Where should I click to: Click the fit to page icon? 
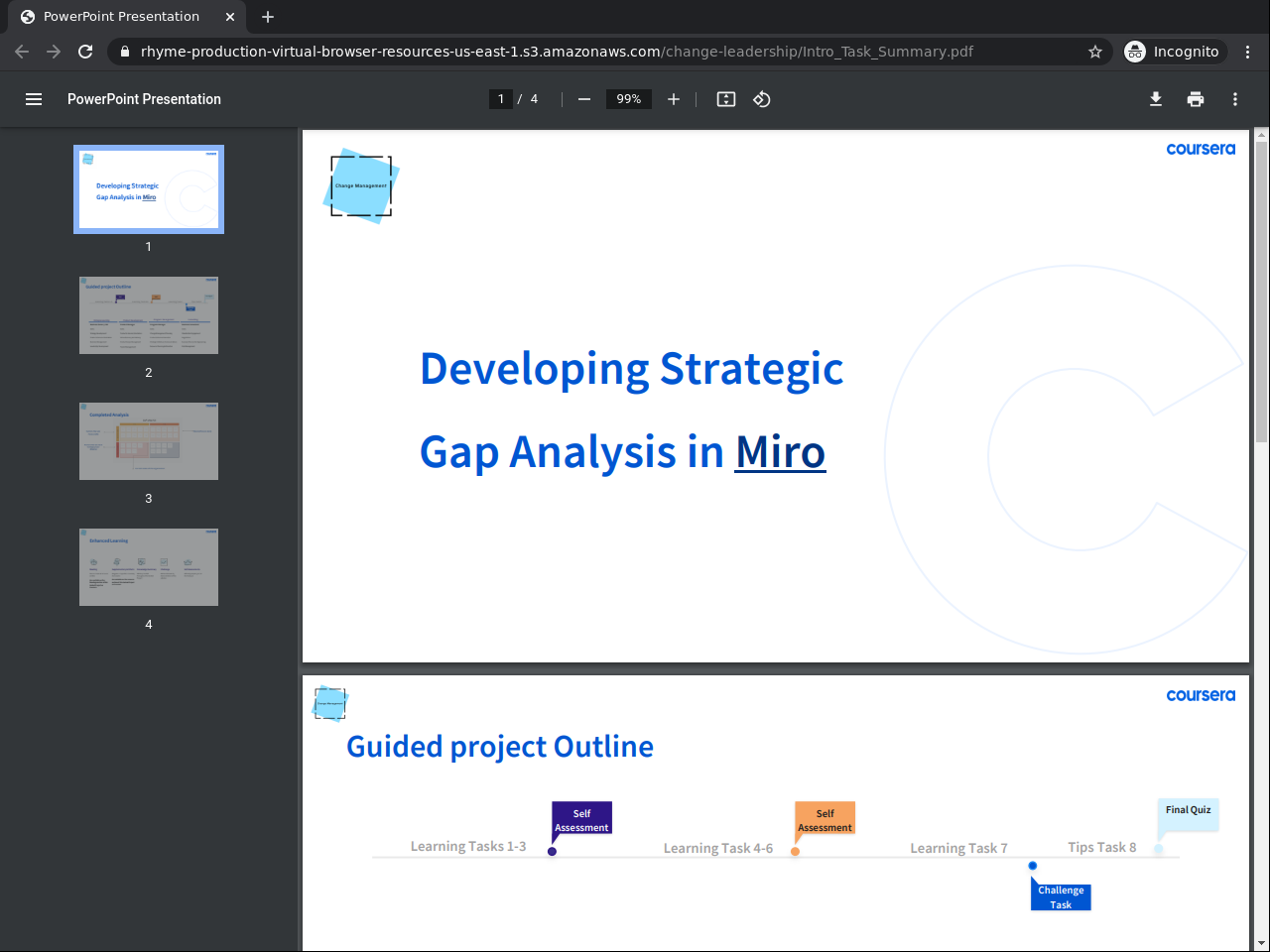click(726, 99)
